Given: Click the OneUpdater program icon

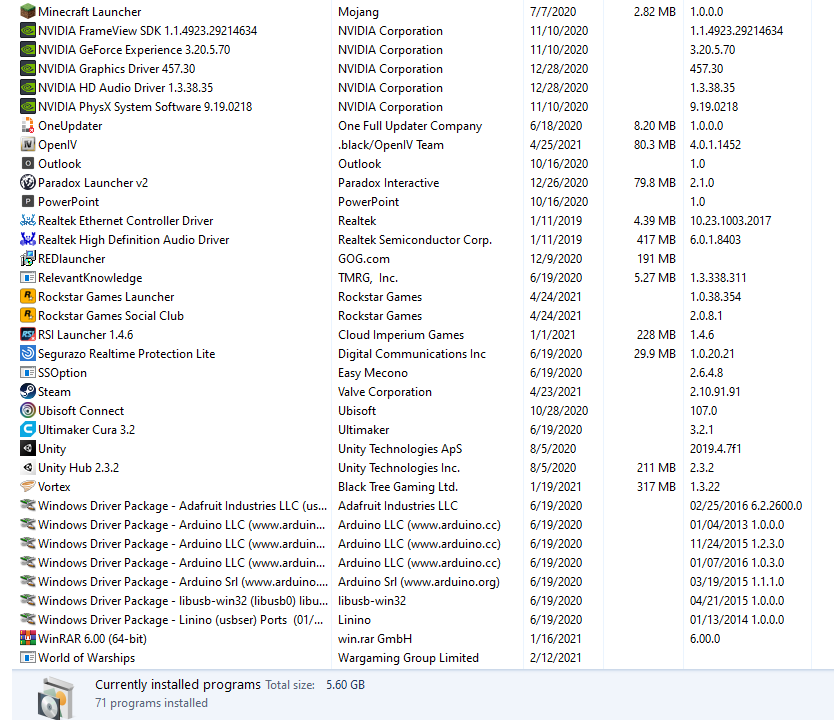Looking at the screenshot, I should tap(28, 125).
